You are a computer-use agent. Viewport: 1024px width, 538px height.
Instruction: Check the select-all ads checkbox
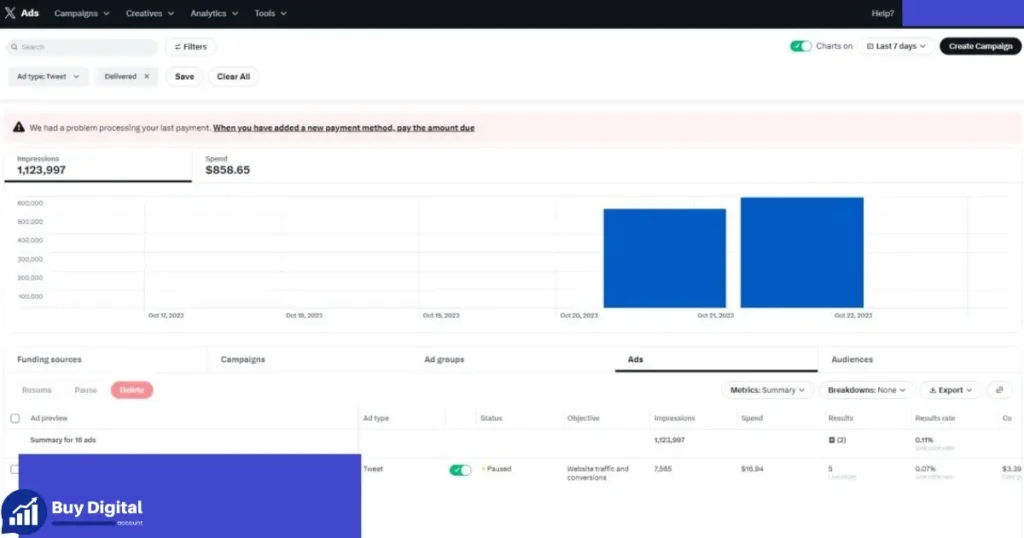coord(15,419)
